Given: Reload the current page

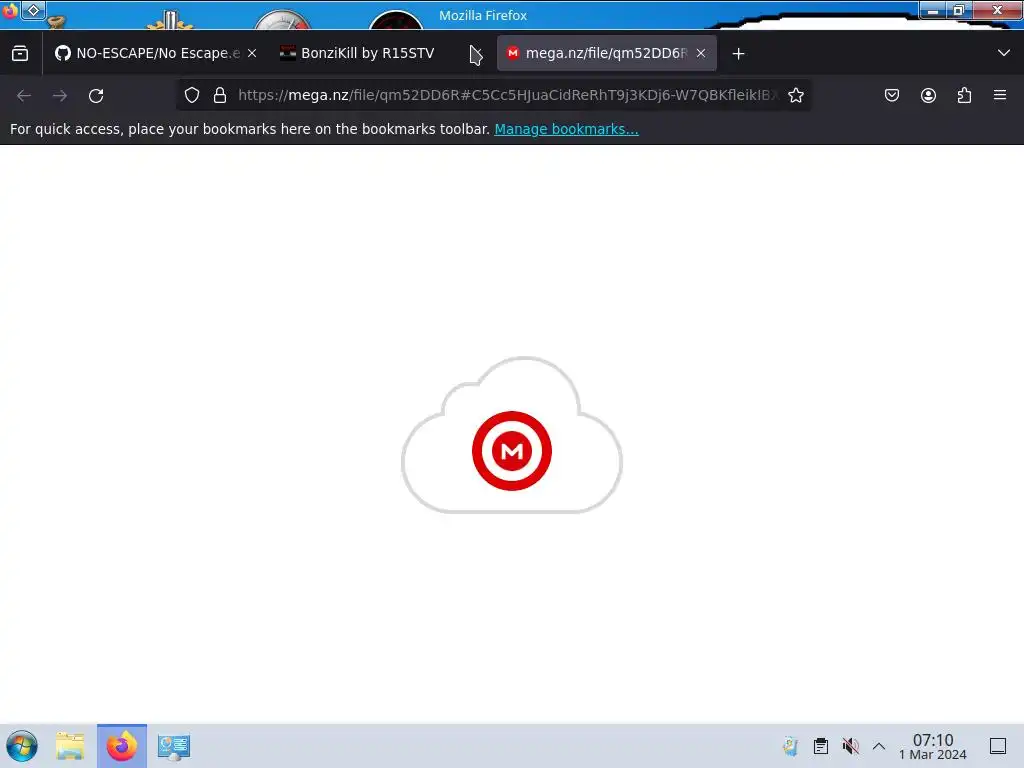Looking at the screenshot, I should pyautogui.click(x=96, y=95).
